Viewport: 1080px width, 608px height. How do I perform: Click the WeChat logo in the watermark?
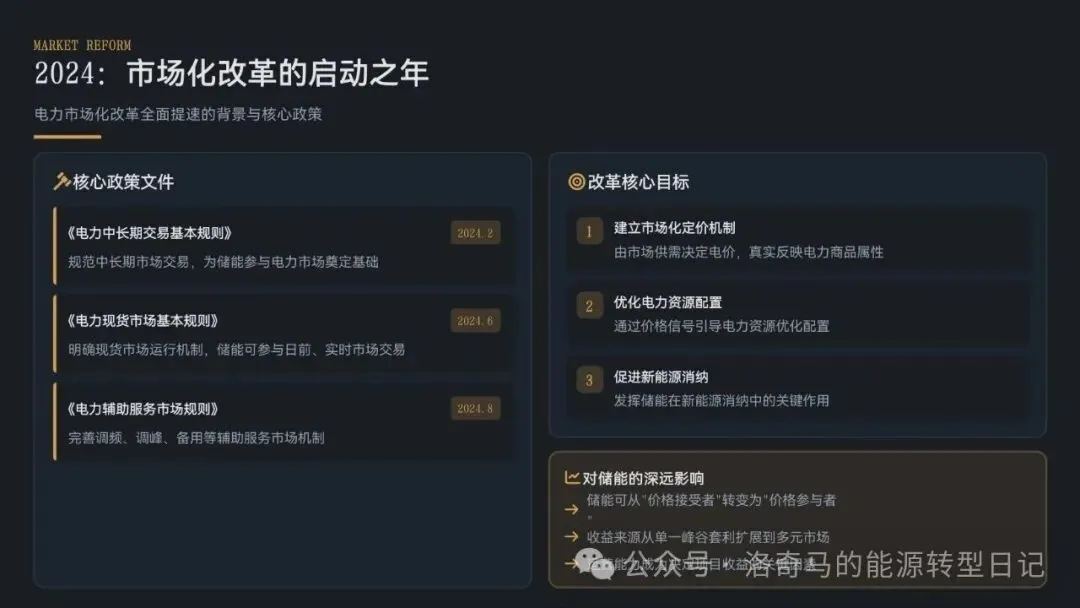(594, 564)
